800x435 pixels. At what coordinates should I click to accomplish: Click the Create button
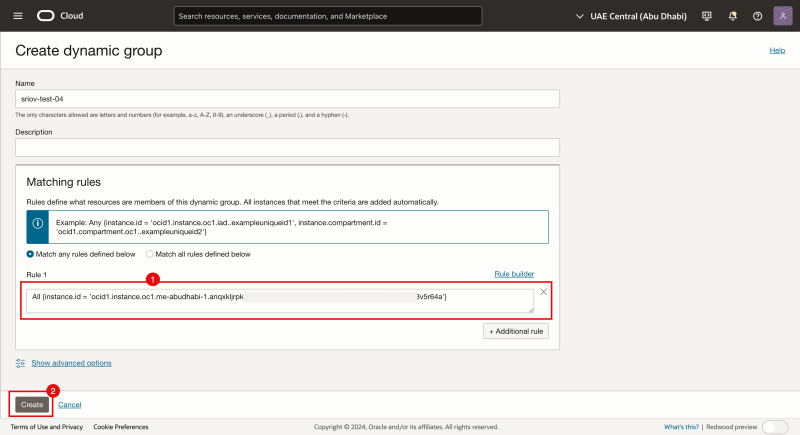tap(32, 404)
